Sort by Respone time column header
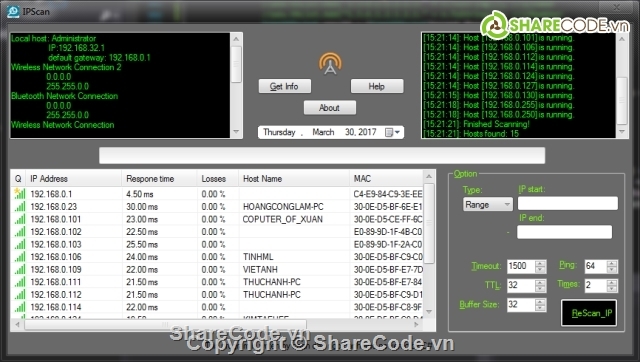The height and width of the screenshot is (362, 640). [159, 179]
